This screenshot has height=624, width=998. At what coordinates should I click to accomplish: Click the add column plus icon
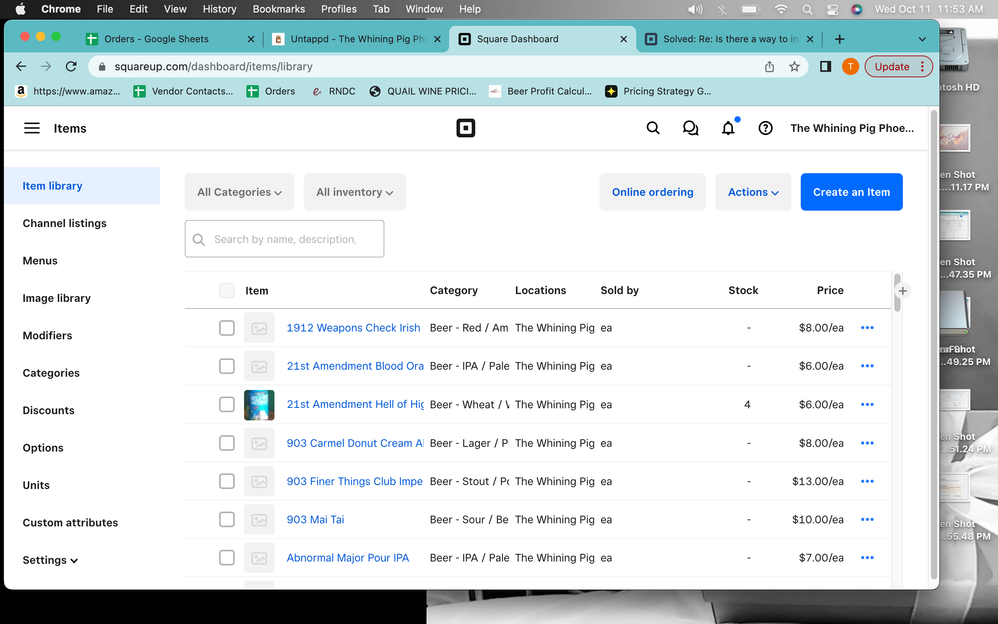click(903, 291)
